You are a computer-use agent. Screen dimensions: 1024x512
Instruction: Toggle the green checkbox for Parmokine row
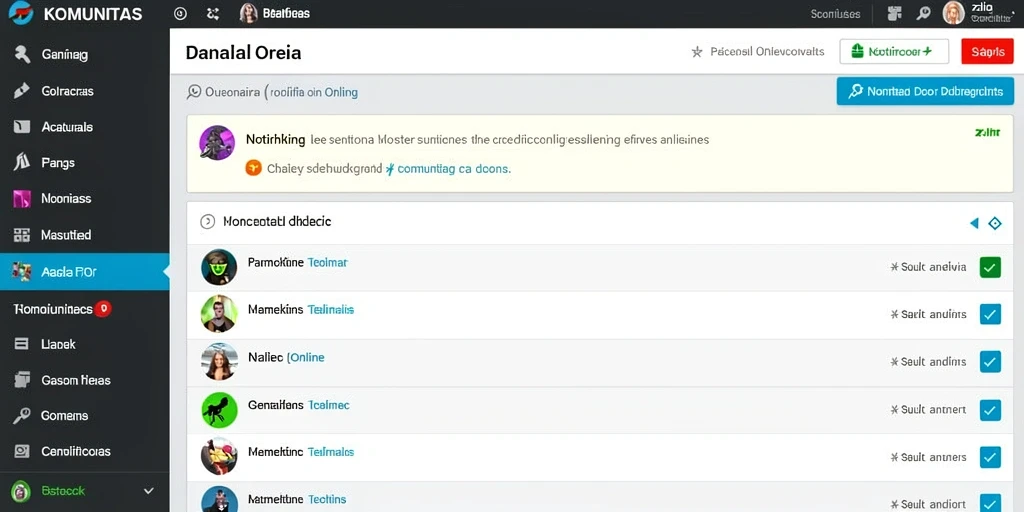(x=990, y=267)
